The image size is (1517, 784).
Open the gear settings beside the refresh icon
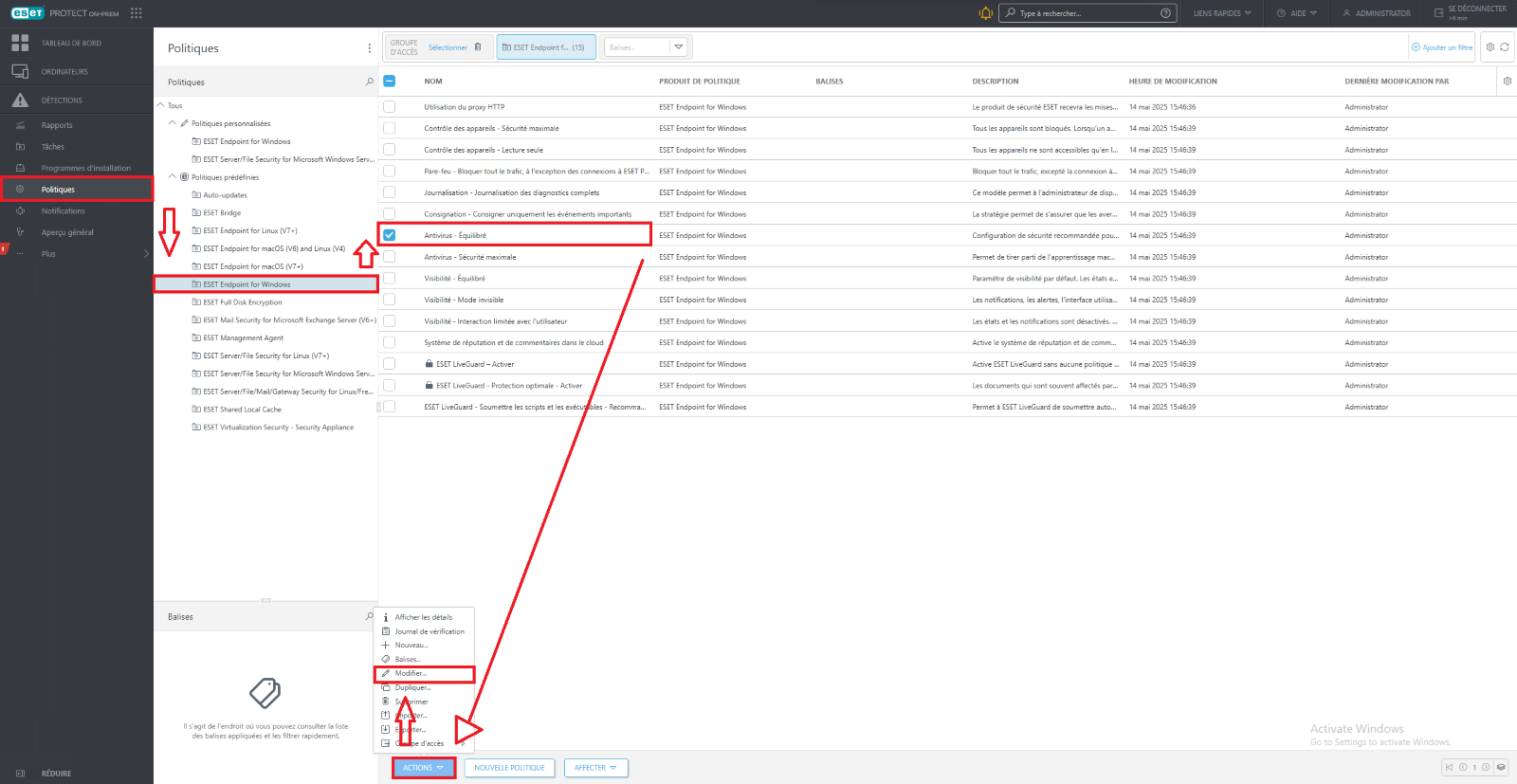coord(1490,47)
